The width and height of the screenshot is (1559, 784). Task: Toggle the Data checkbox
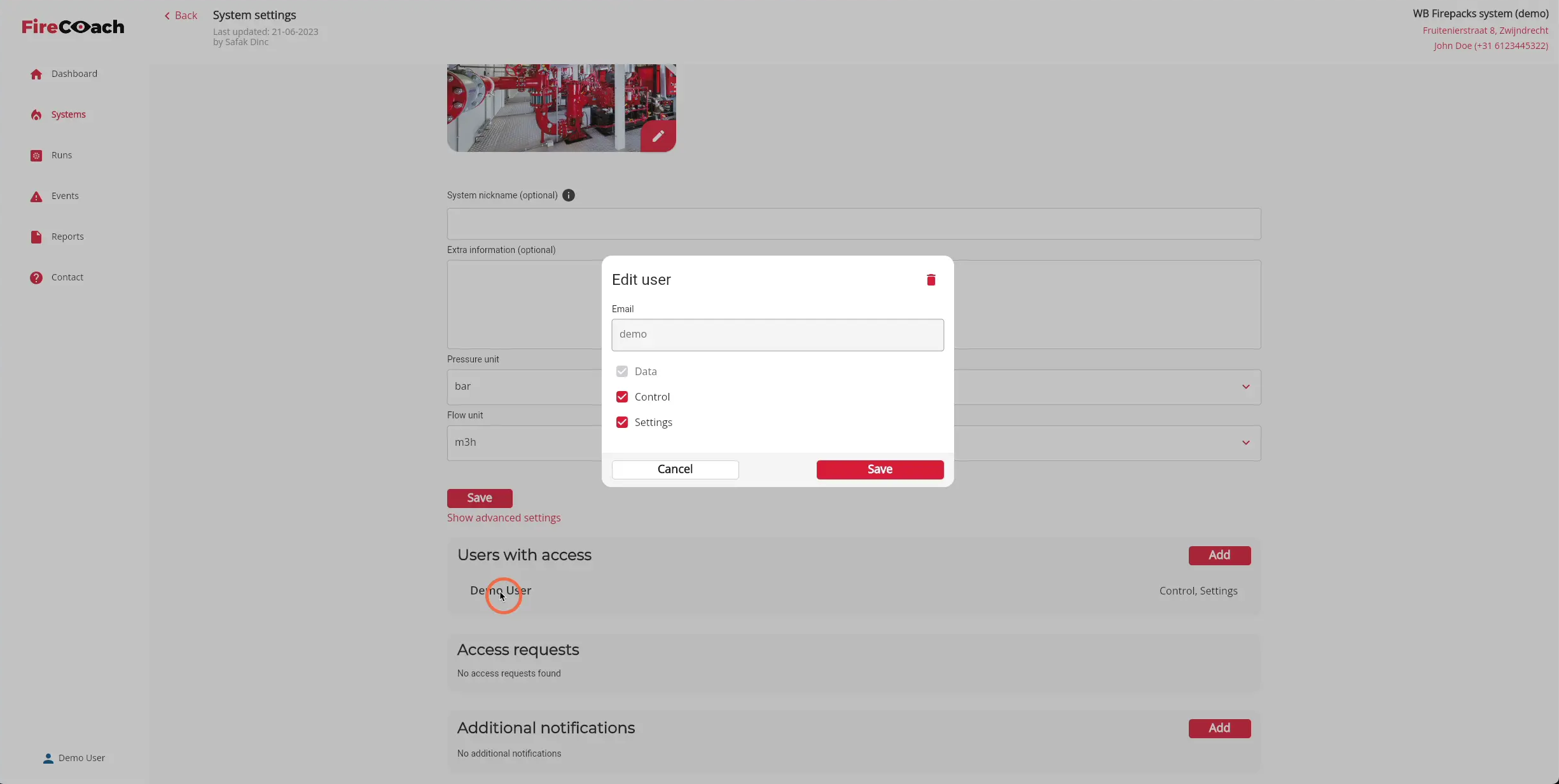pyautogui.click(x=622, y=371)
